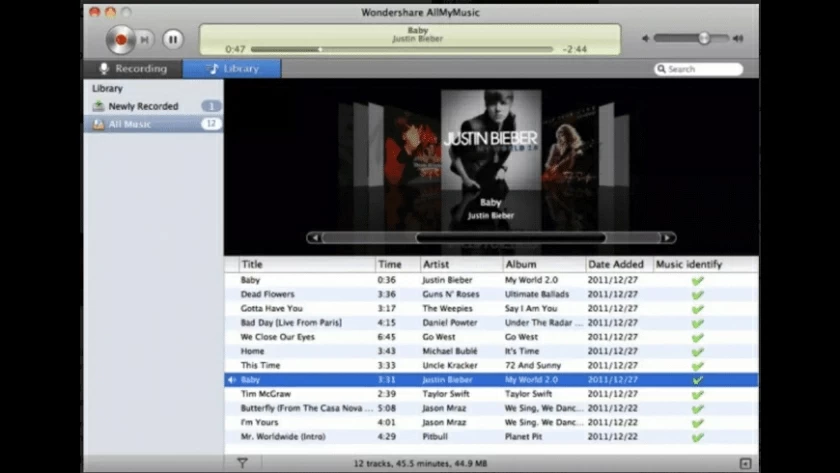
Task: Click 72 And Sunny album cell
Action: [x=532, y=365]
